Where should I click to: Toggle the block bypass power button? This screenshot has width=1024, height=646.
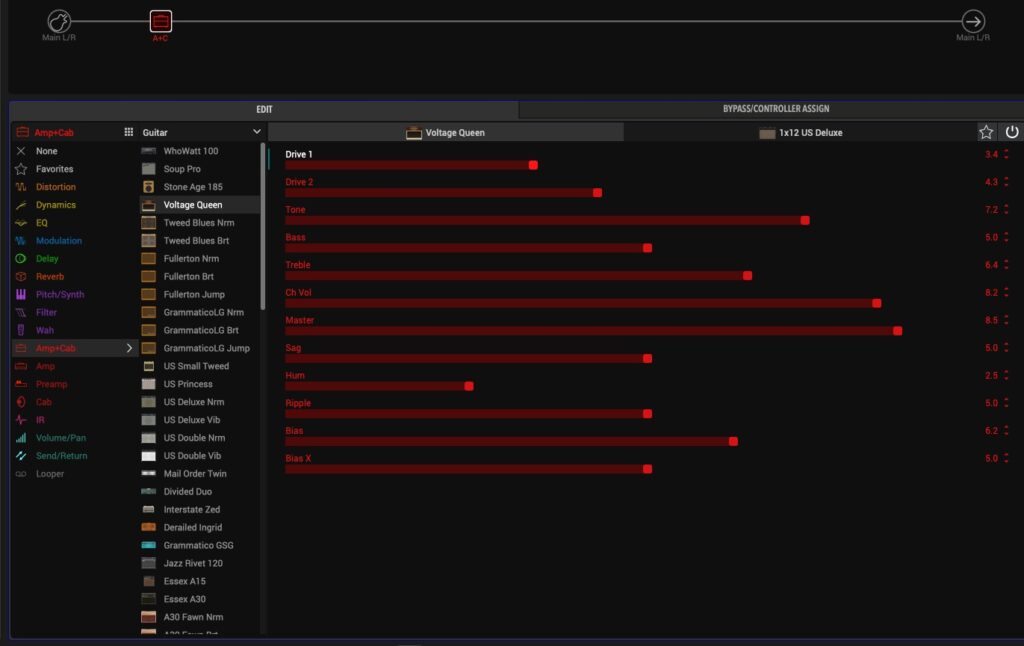point(1011,132)
